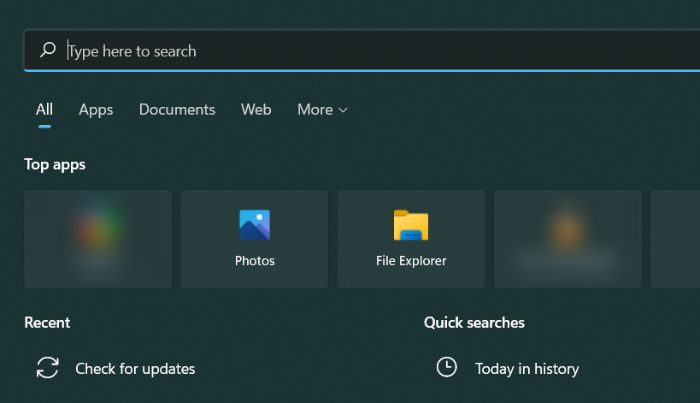Select the All tab
The width and height of the screenshot is (700, 403).
[x=44, y=110]
